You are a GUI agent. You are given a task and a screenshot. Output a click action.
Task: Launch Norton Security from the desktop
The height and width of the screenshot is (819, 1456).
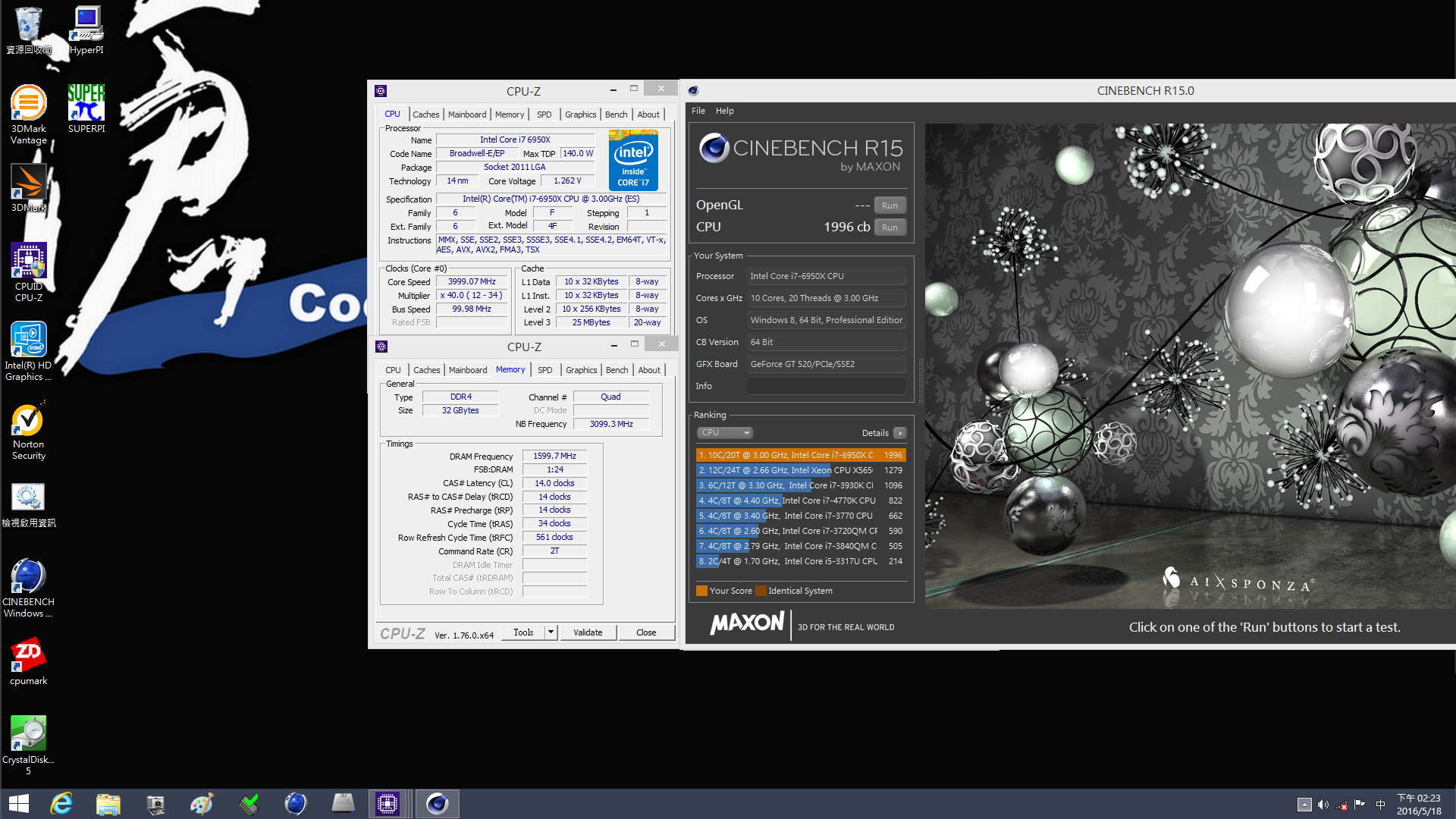click(x=28, y=429)
